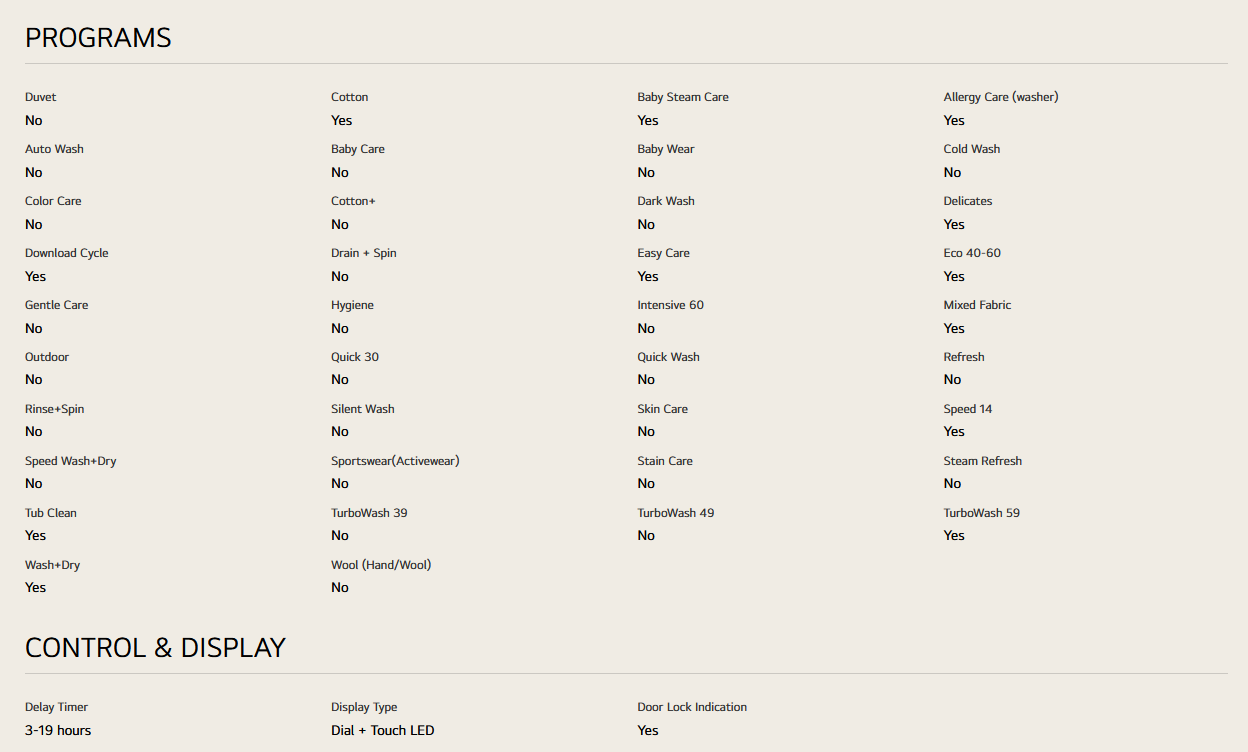
Task: Select the Yes value under Tub Clean
Action: tap(36, 536)
